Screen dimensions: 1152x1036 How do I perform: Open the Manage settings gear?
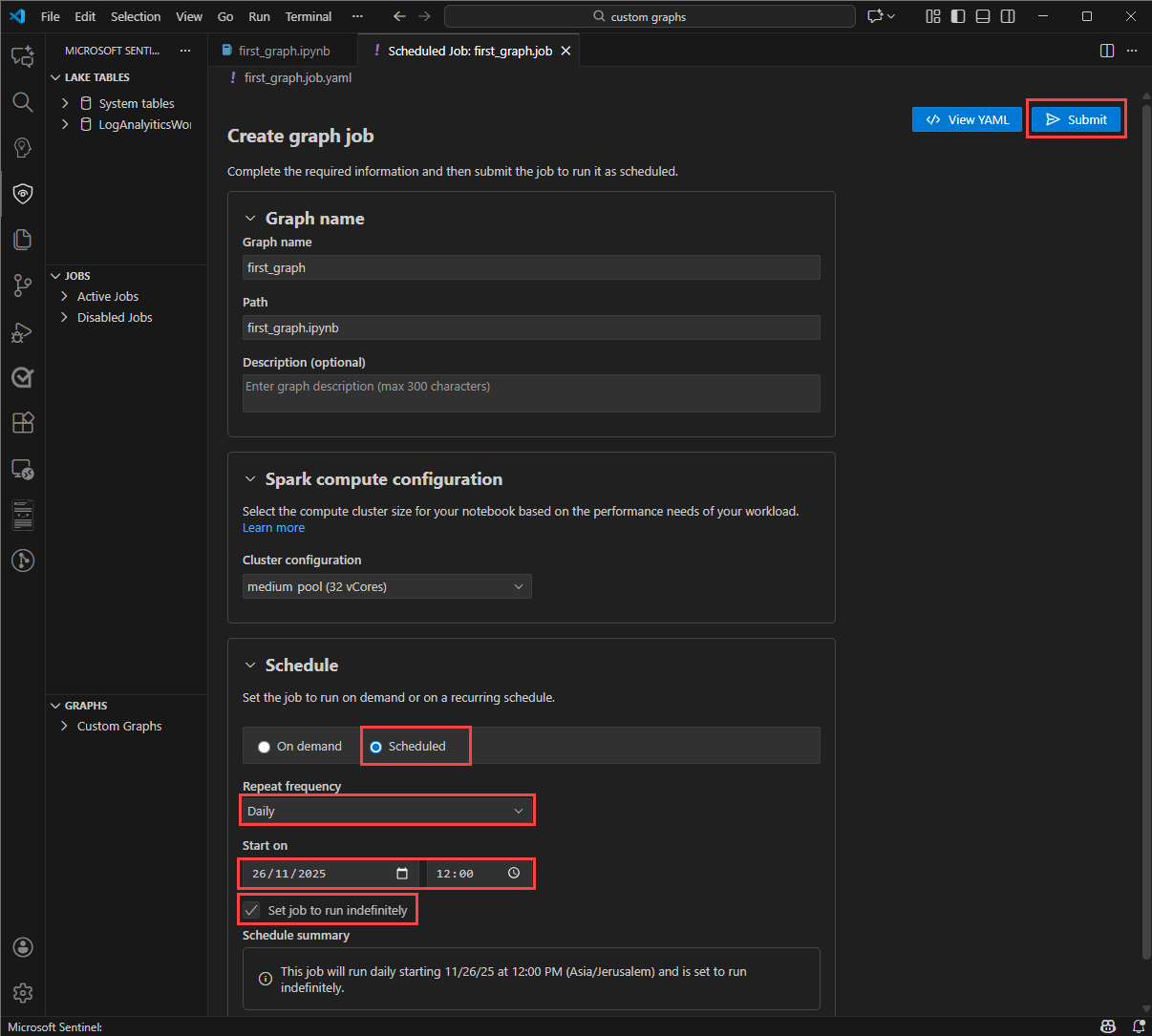(x=23, y=993)
